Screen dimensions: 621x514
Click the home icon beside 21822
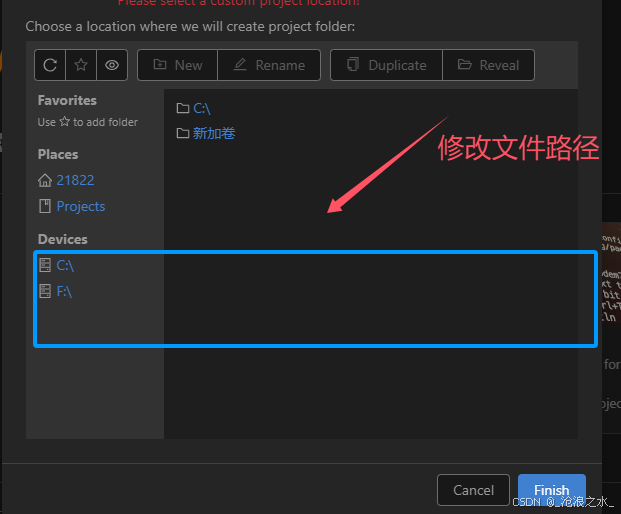click(x=45, y=180)
